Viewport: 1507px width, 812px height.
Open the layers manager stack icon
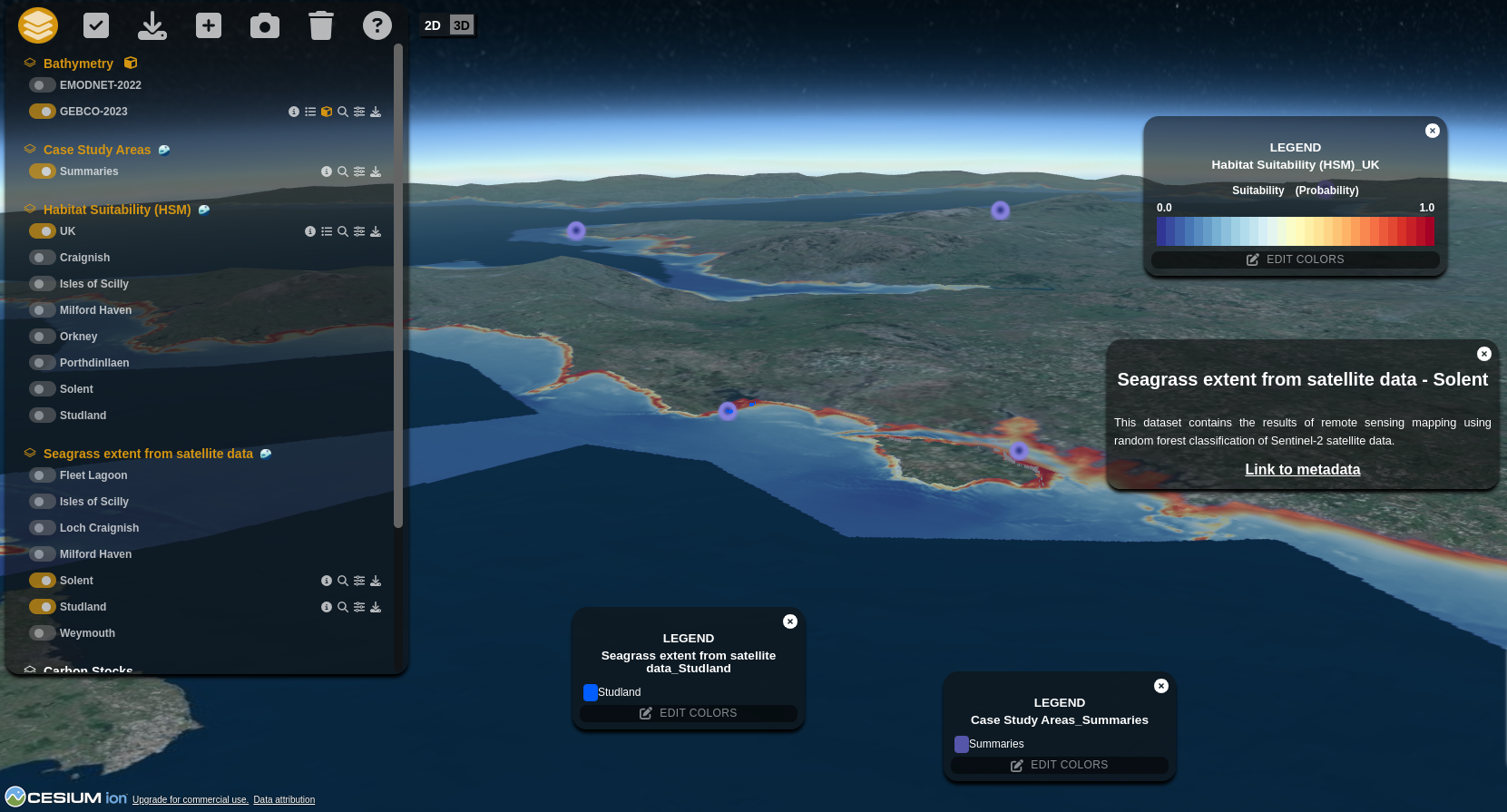[x=38, y=25]
